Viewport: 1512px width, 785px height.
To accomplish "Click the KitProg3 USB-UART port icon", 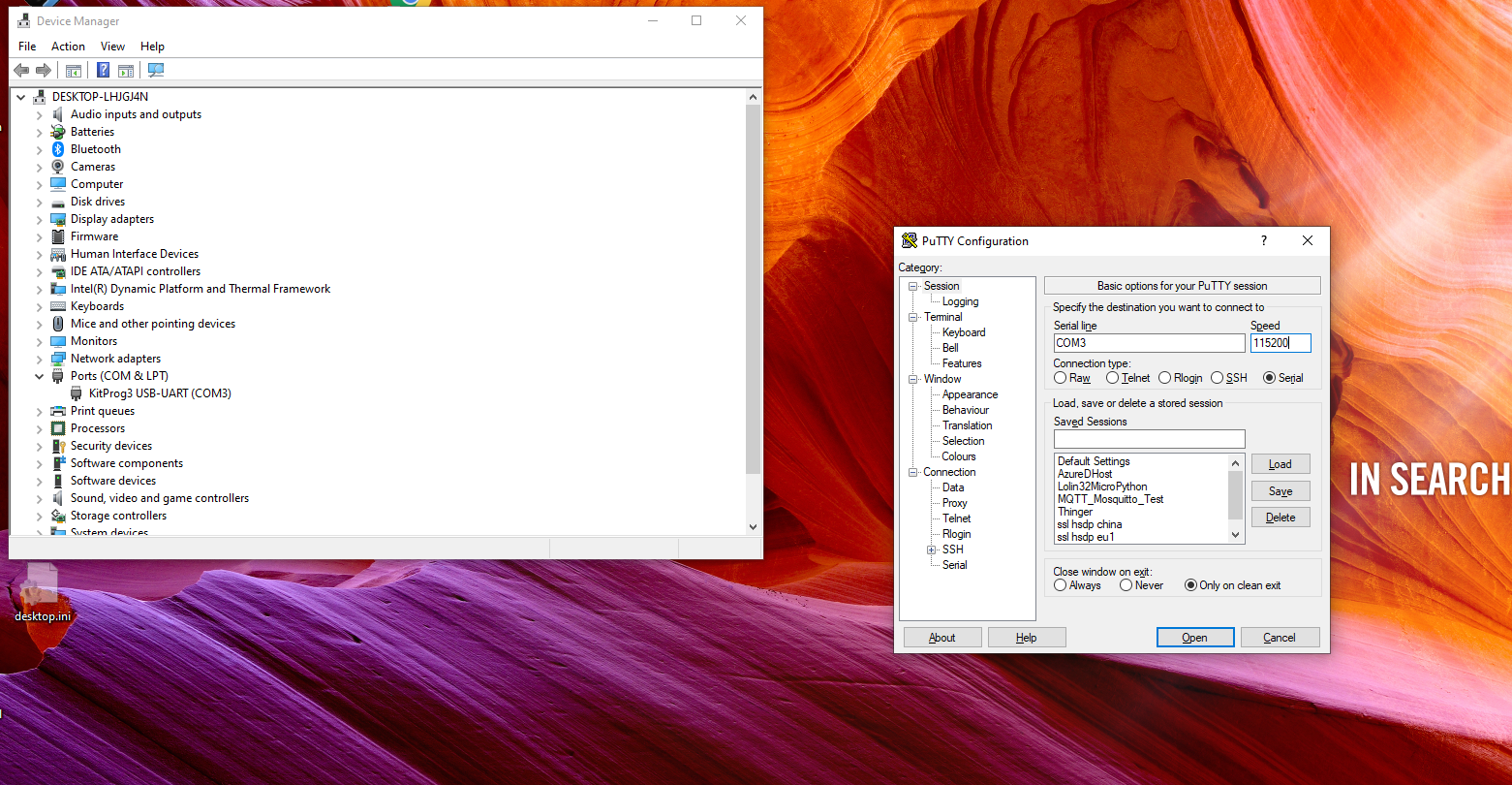I will point(77,393).
